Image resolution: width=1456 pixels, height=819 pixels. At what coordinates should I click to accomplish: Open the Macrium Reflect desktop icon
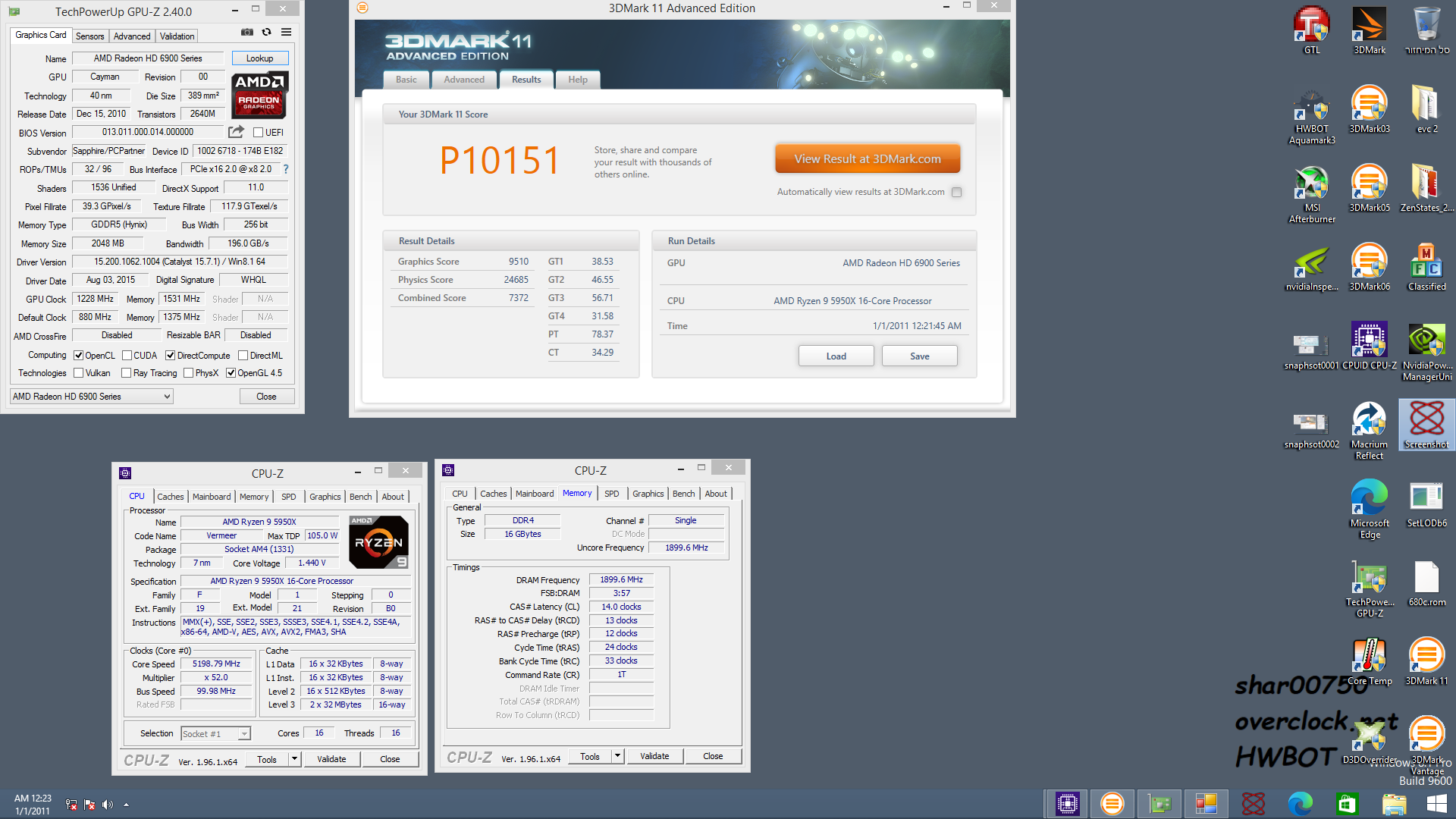1370,431
